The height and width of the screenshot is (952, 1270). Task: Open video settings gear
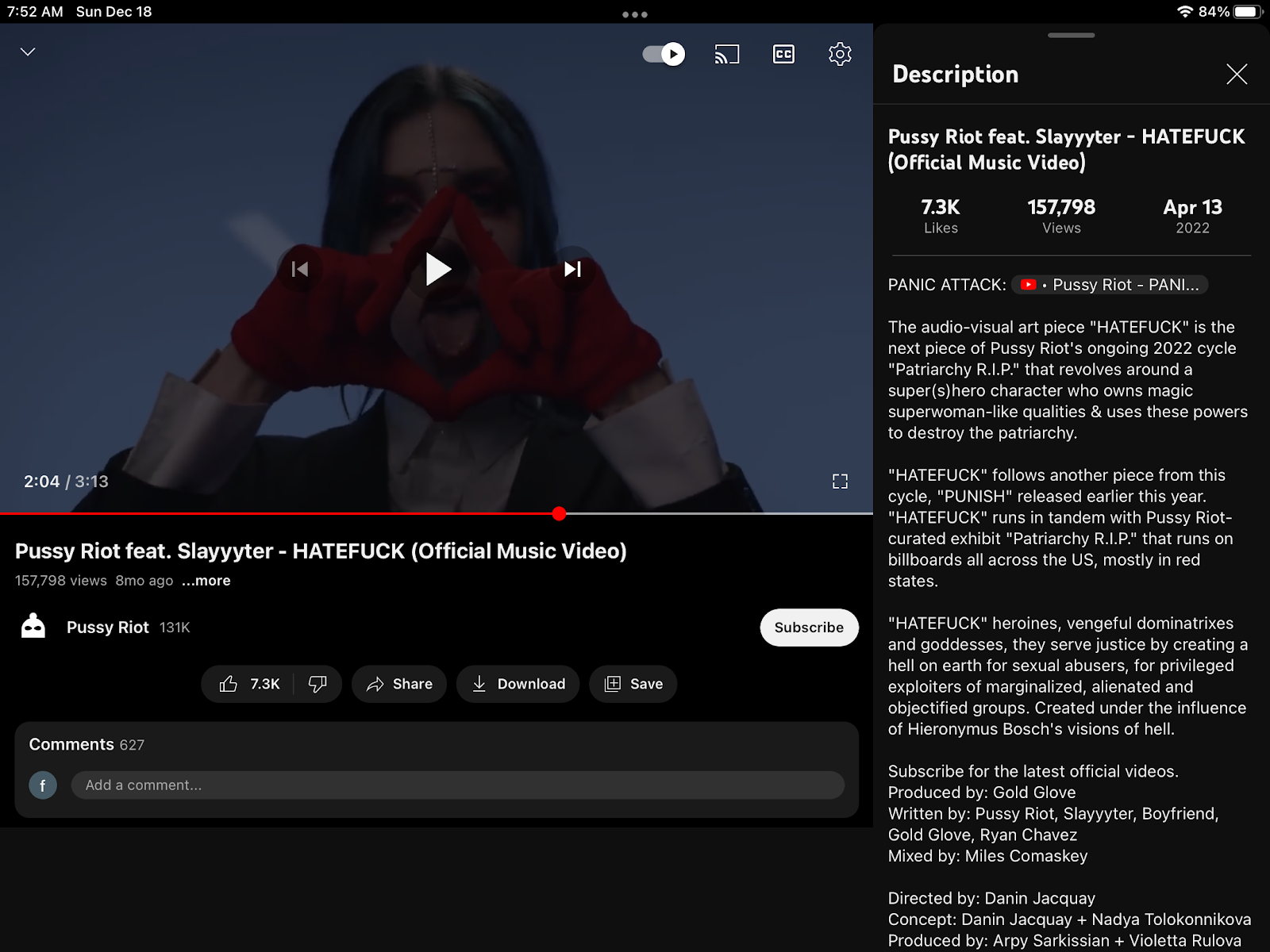[x=840, y=54]
